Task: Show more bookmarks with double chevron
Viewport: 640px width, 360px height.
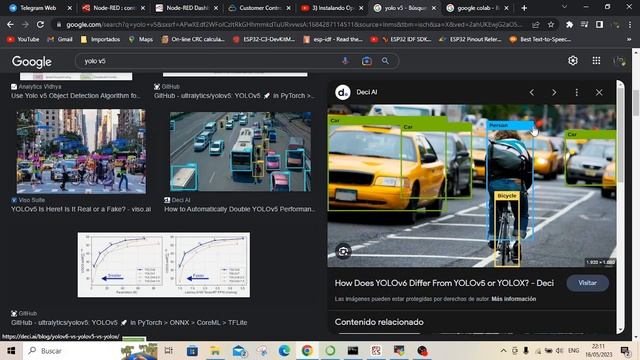Action: (x=629, y=40)
